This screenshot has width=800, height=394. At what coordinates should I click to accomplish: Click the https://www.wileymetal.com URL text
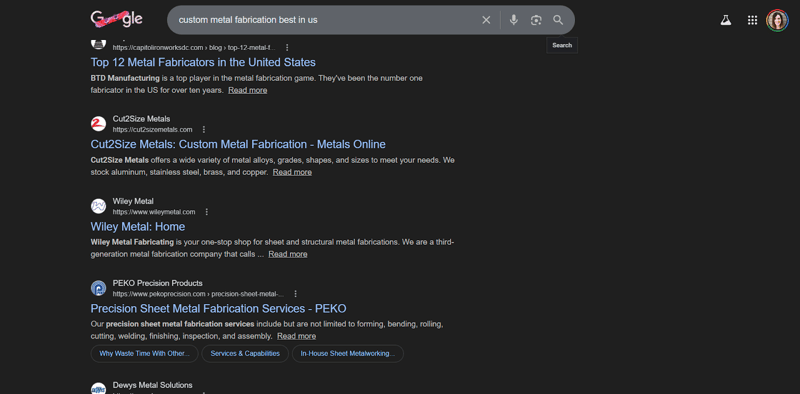154,212
